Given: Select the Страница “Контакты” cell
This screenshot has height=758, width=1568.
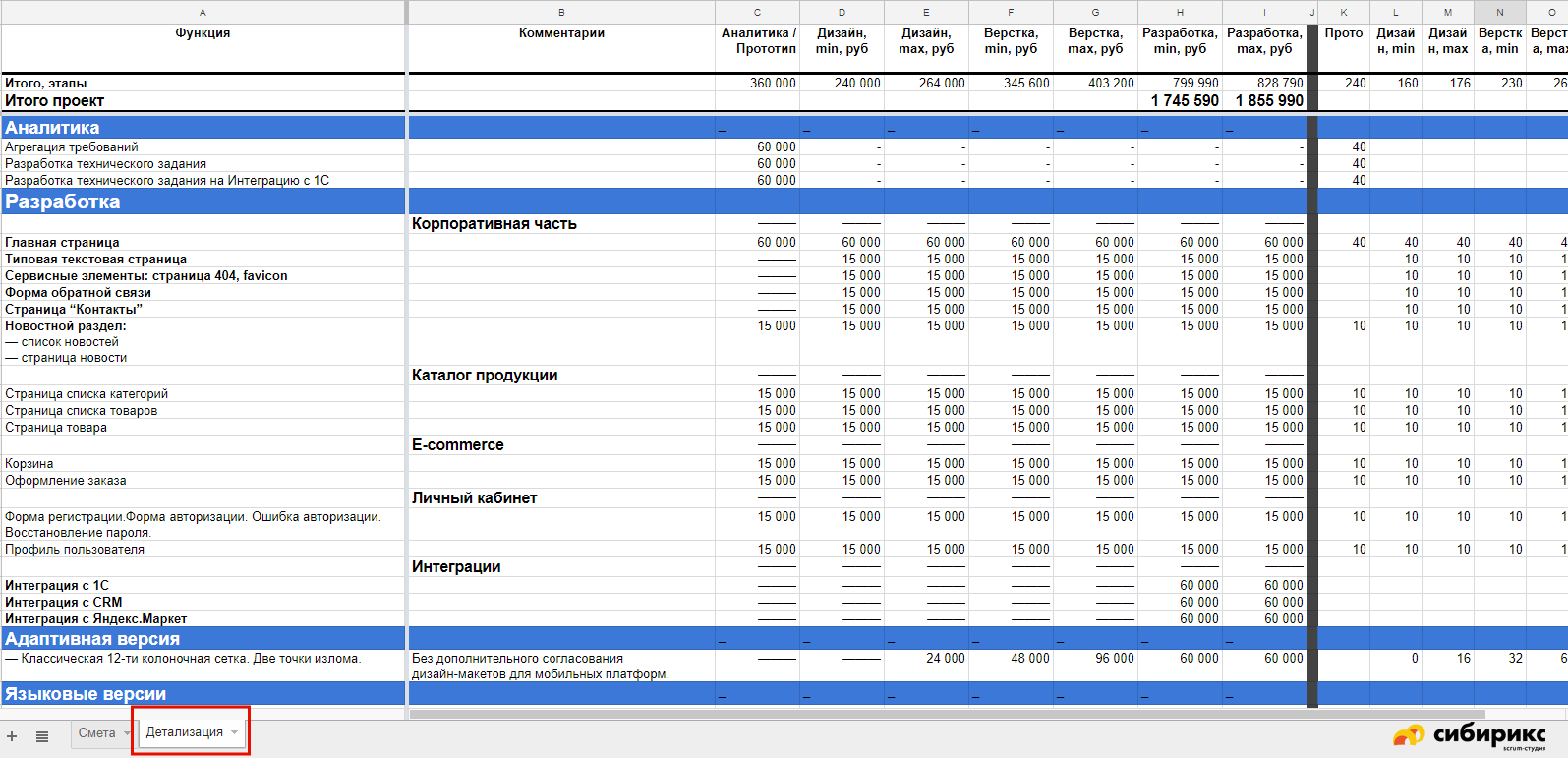Looking at the screenshot, I should 203,309.
